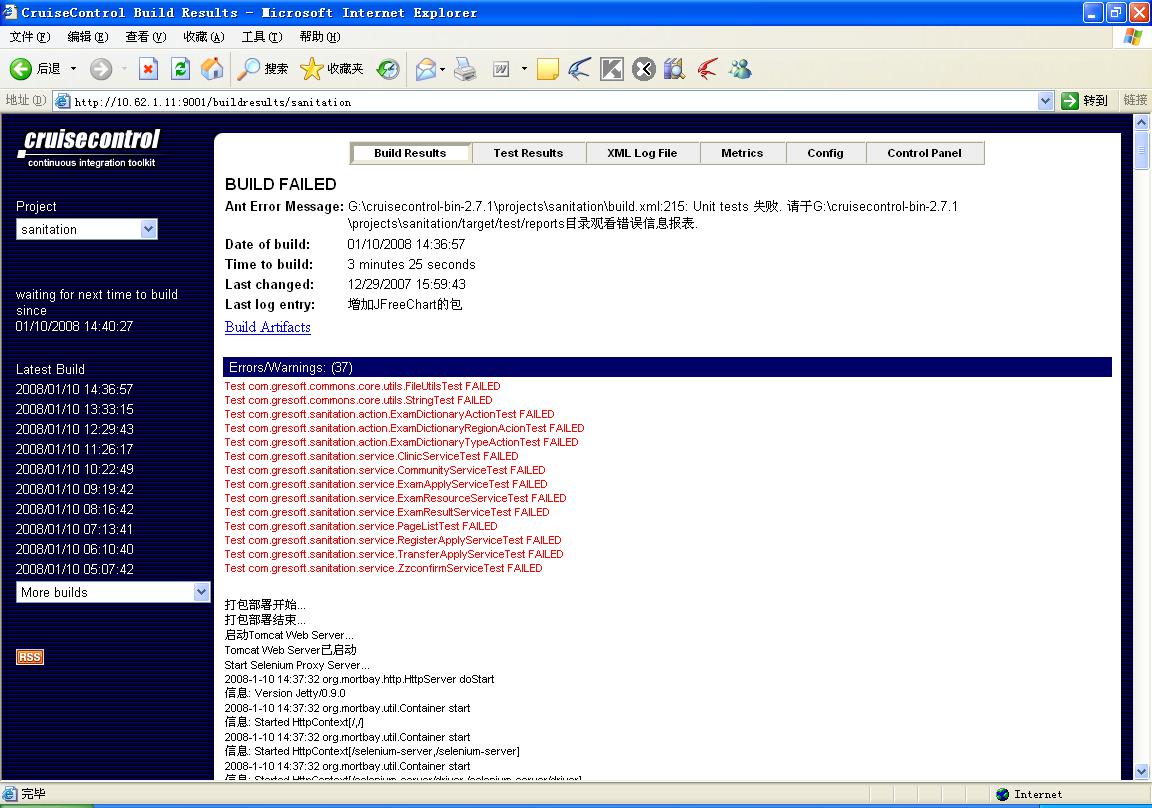This screenshot has width=1152, height=808.
Task: Open build 2008/01/10 11:26:17
Action: 74,449
